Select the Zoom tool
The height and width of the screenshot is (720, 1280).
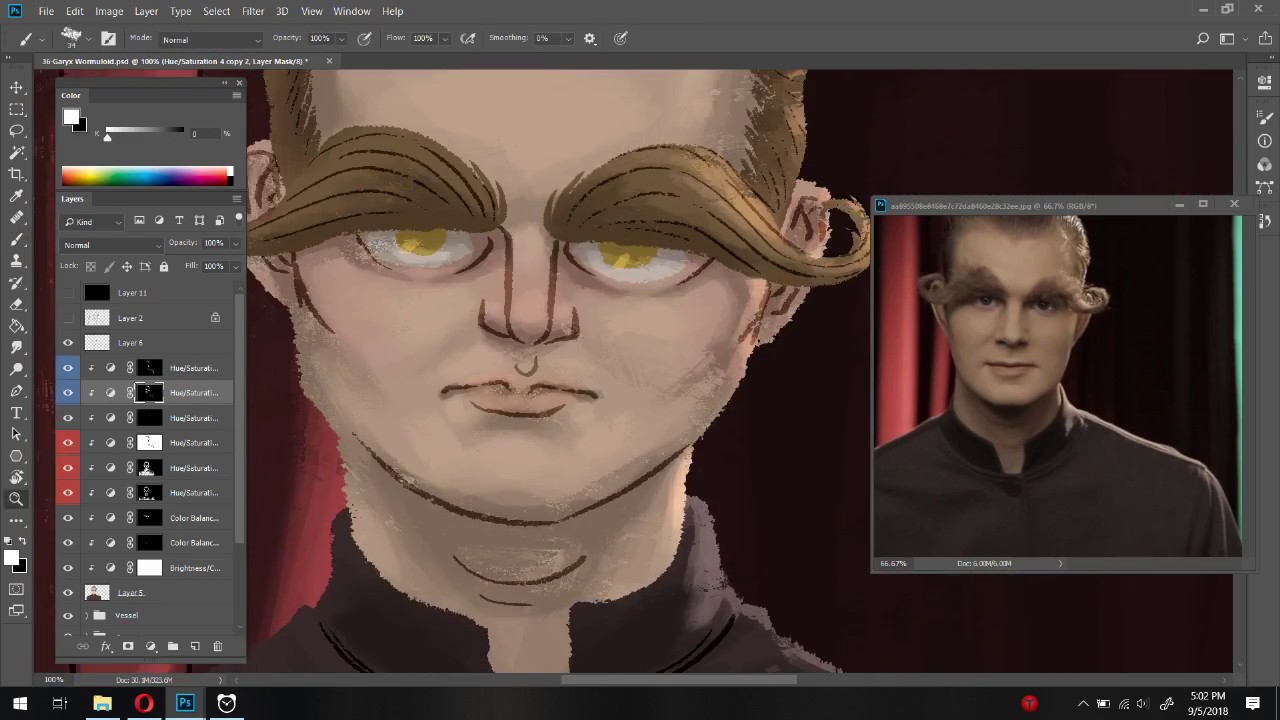(17, 499)
